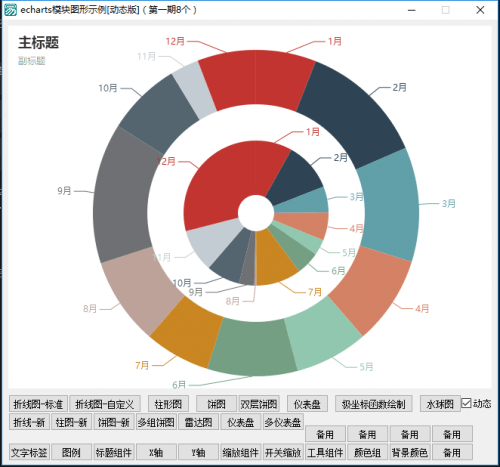Select the outer ring green 6月 slice
Viewport: 500px width, 467px height.
(253, 348)
